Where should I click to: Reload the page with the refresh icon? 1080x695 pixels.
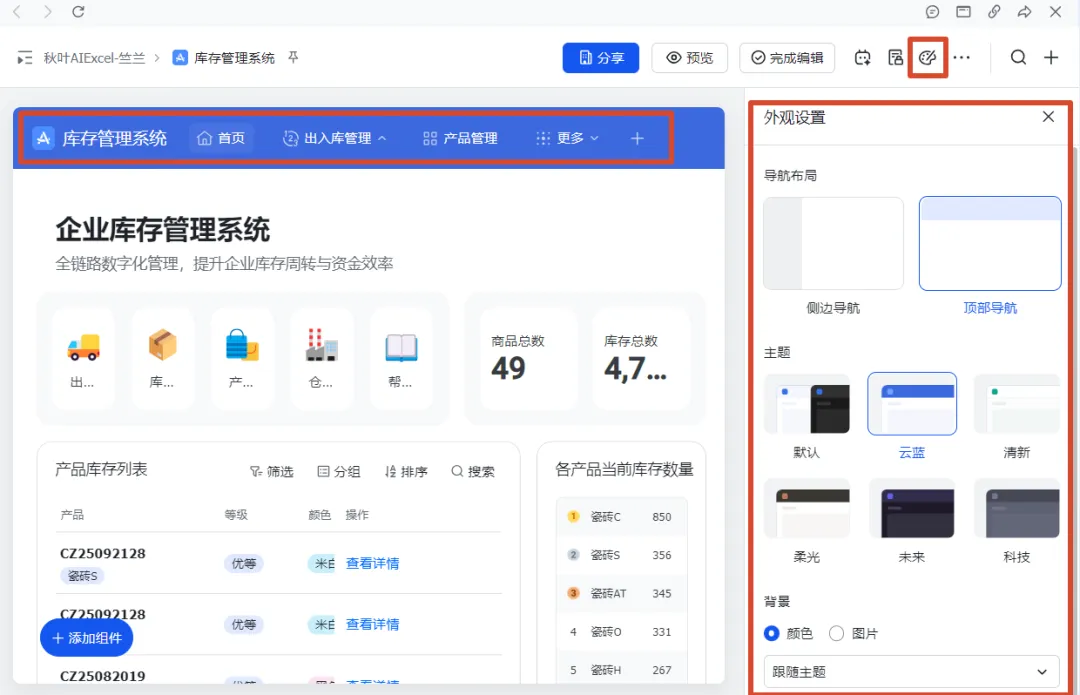pyautogui.click(x=78, y=12)
